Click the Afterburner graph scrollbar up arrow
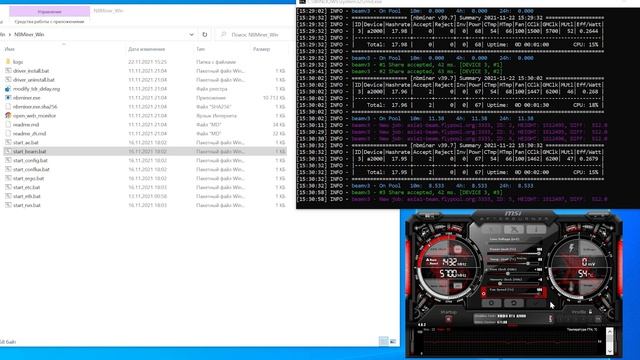 click(610, 331)
